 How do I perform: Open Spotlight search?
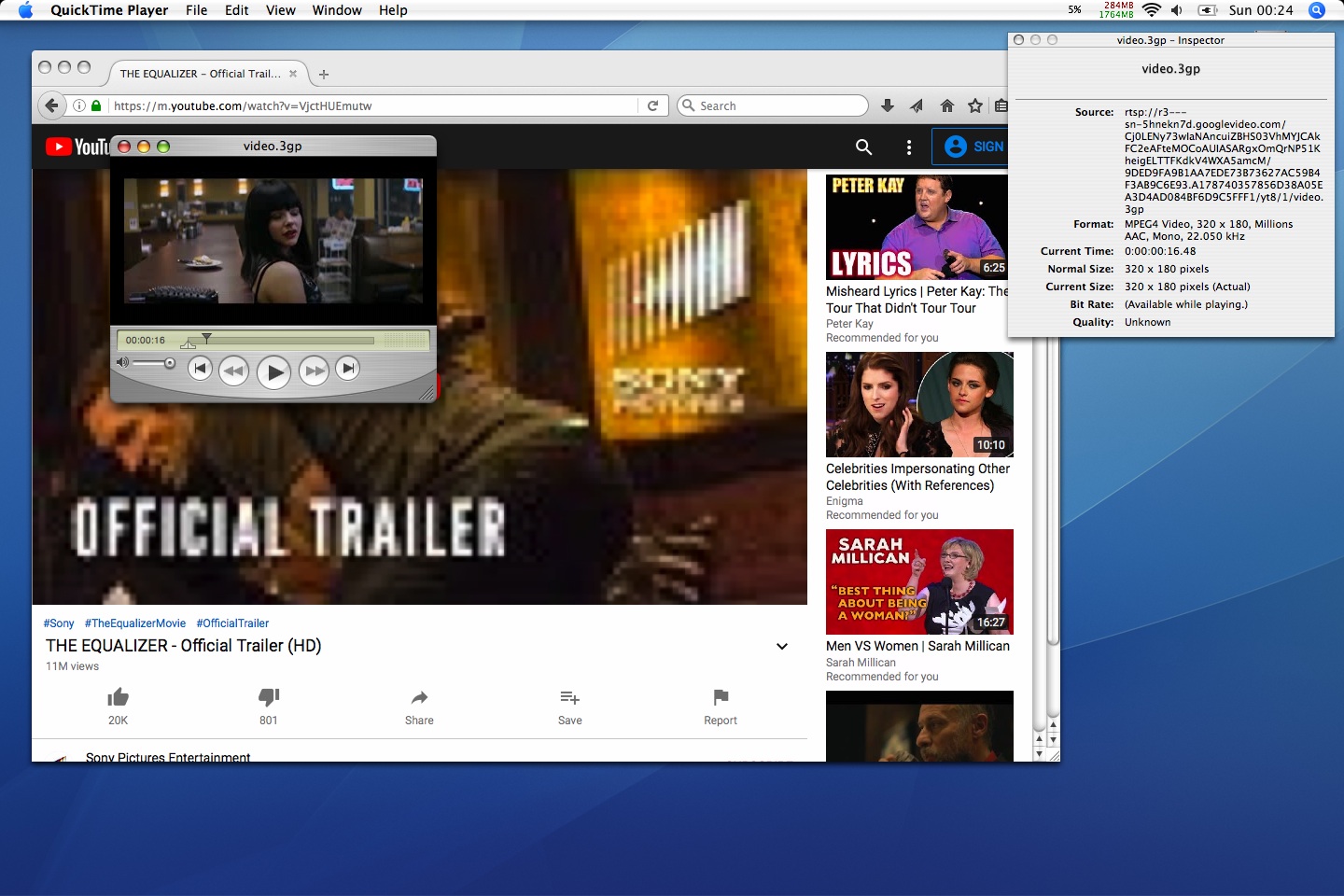pos(1317,10)
